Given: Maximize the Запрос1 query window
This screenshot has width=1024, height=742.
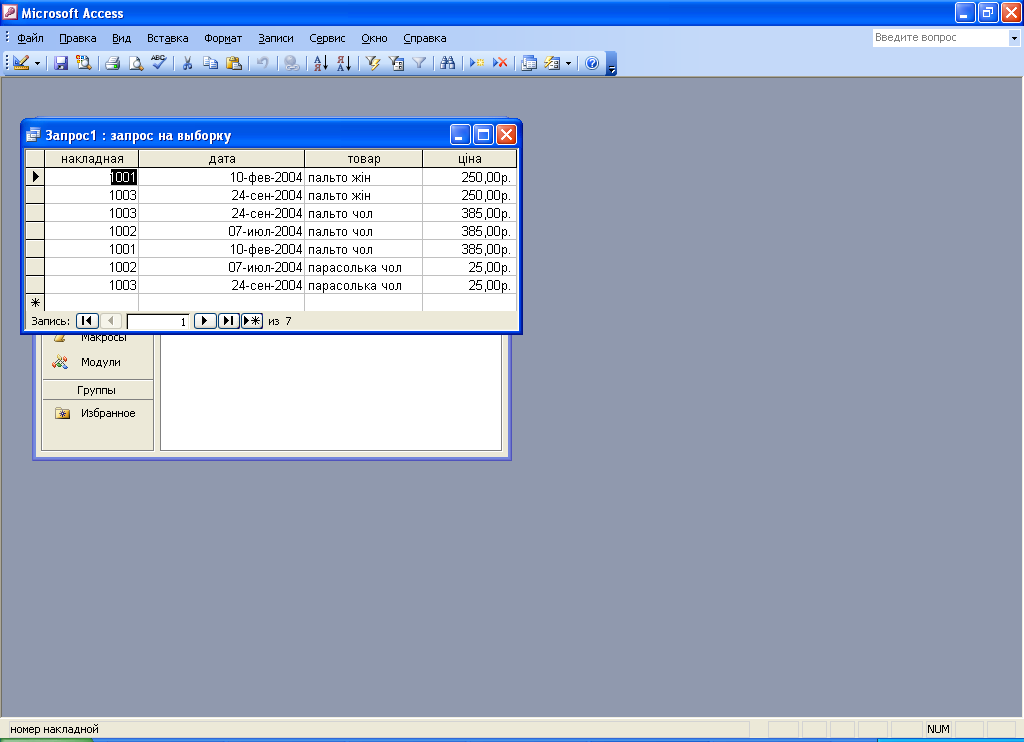Looking at the screenshot, I should [483, 135].
